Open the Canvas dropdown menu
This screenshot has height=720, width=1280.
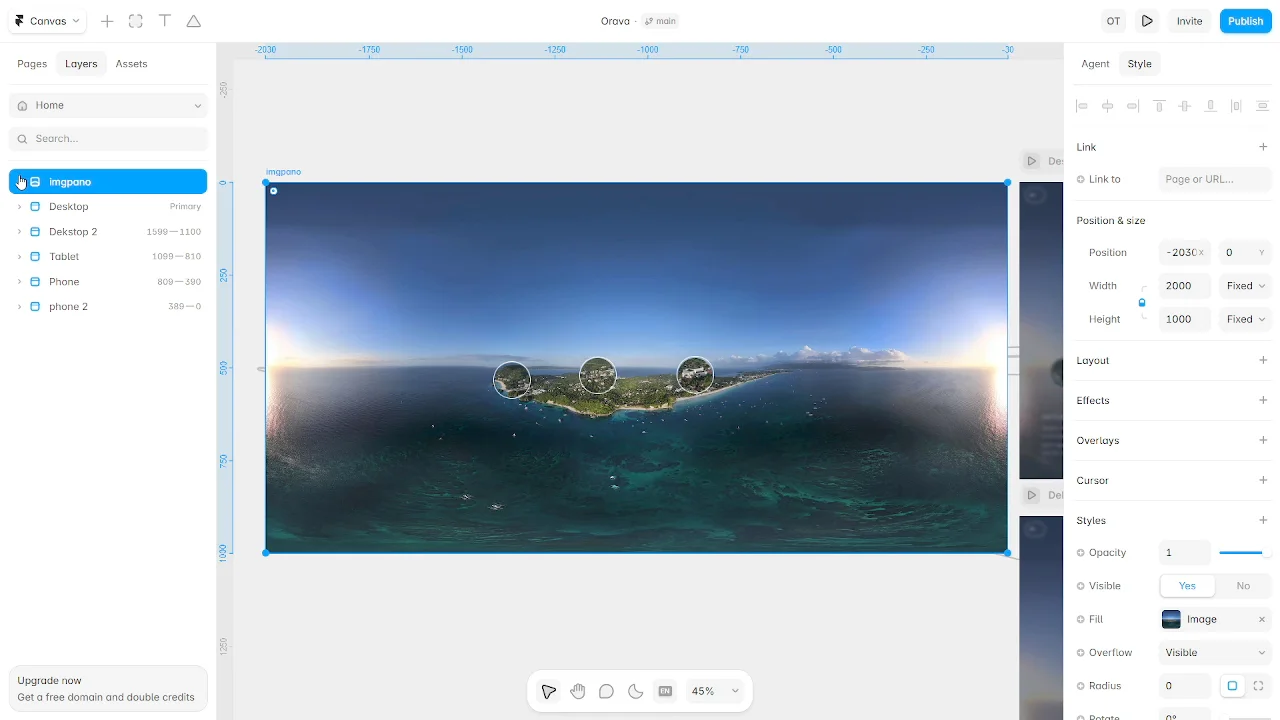pos(48,21)
